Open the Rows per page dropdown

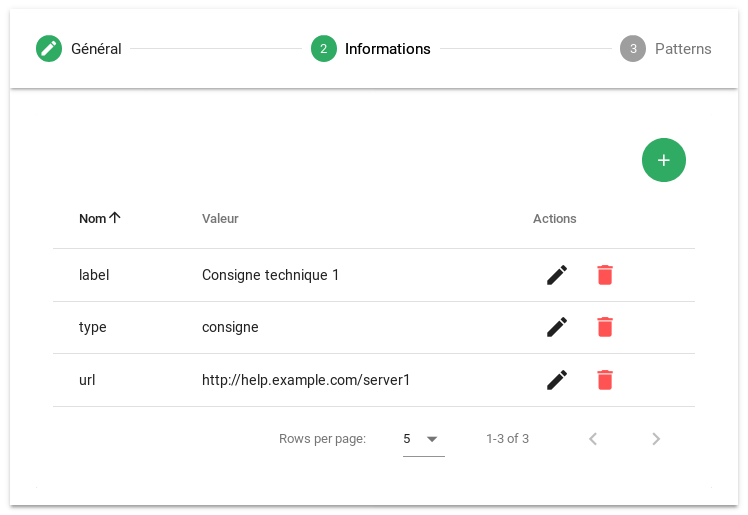click(424, 439)
